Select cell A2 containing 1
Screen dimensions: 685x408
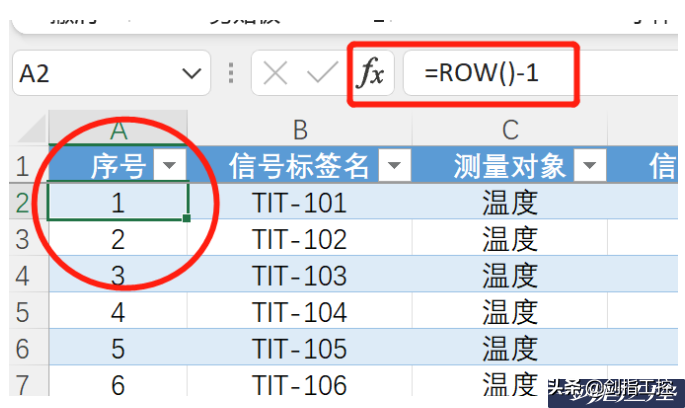[118, 202]
